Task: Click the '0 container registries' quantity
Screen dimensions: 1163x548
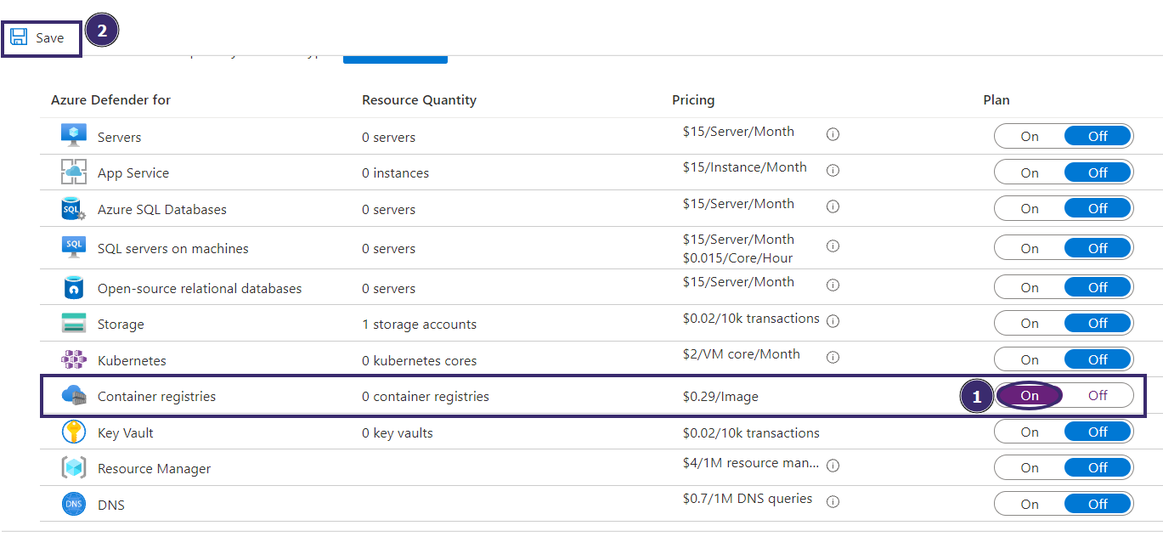Action: 426,397
